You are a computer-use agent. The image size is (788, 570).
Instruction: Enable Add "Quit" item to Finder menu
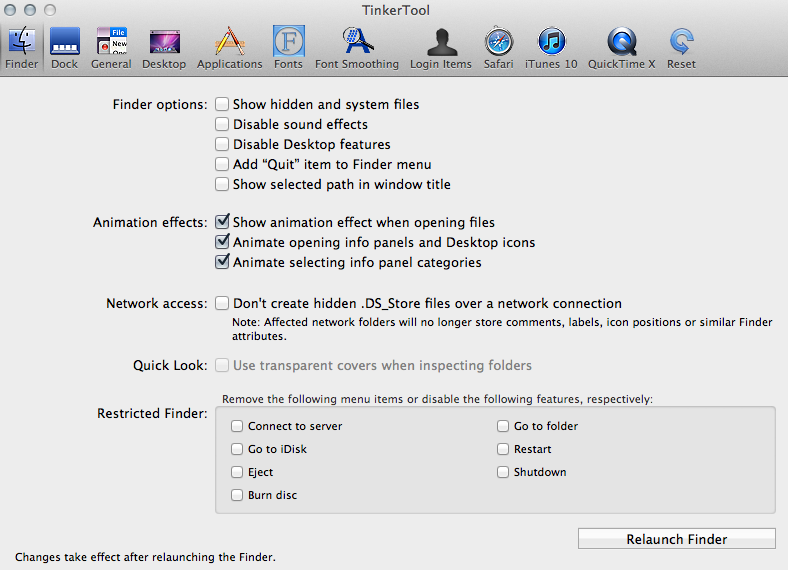pos(222,164)
